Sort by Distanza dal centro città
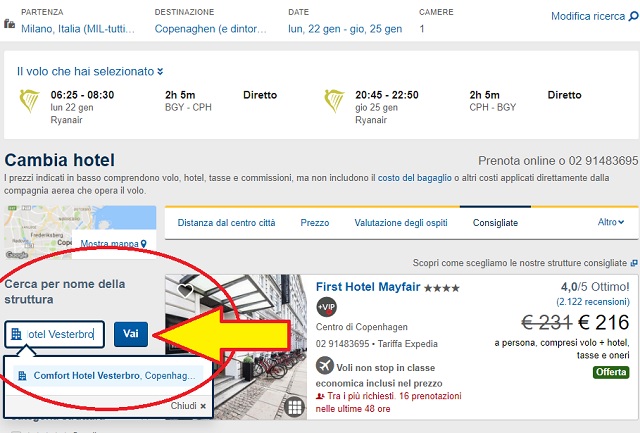Screen dimensions: 640x433 click(226, 223)
